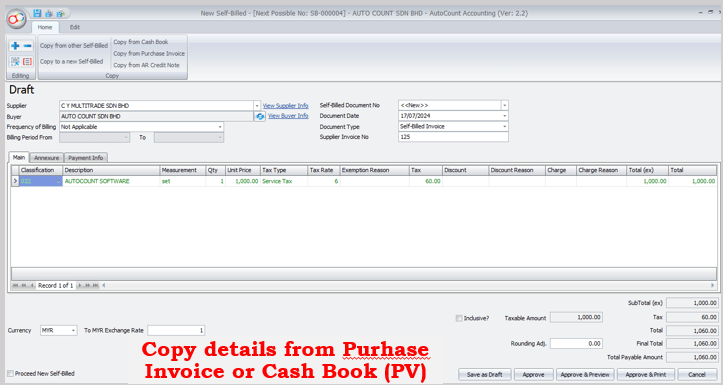The height and width of the screenshot is (385, 723).
Task: Open the Payment Info tab
Action: tap(86, 158)
